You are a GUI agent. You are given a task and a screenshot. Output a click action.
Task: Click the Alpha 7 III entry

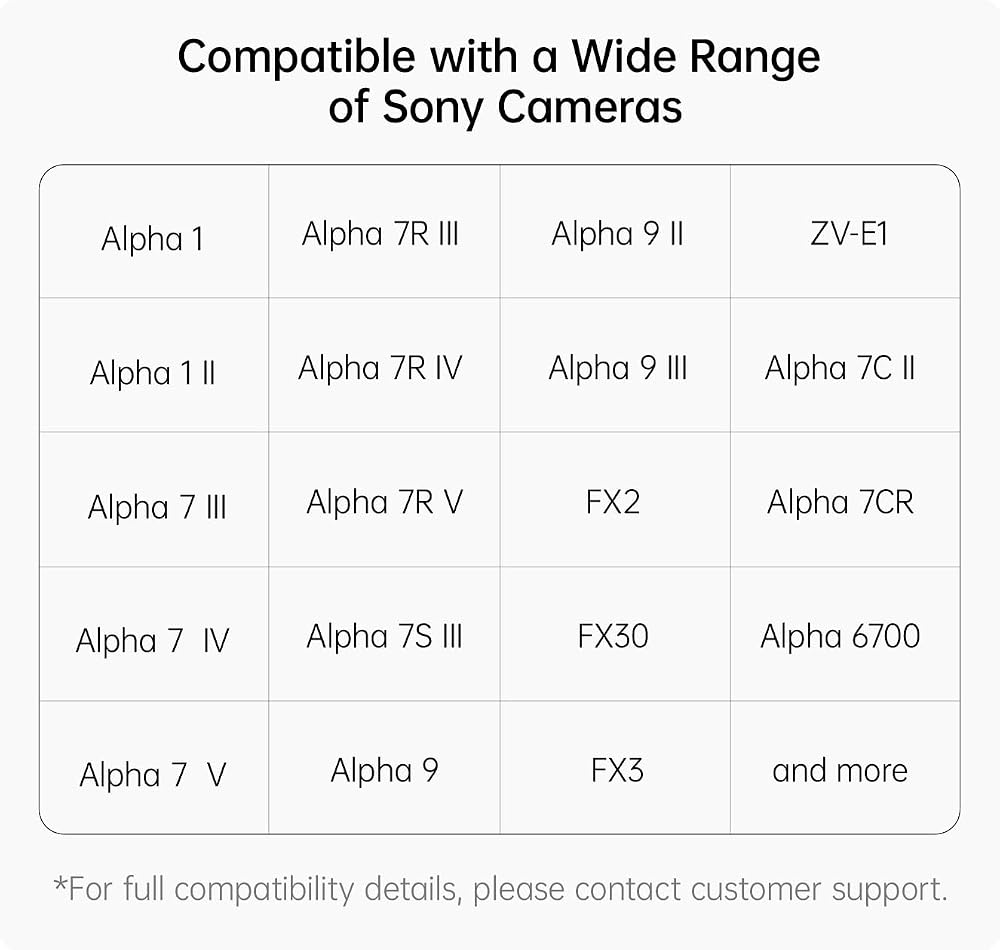(154, 500)
